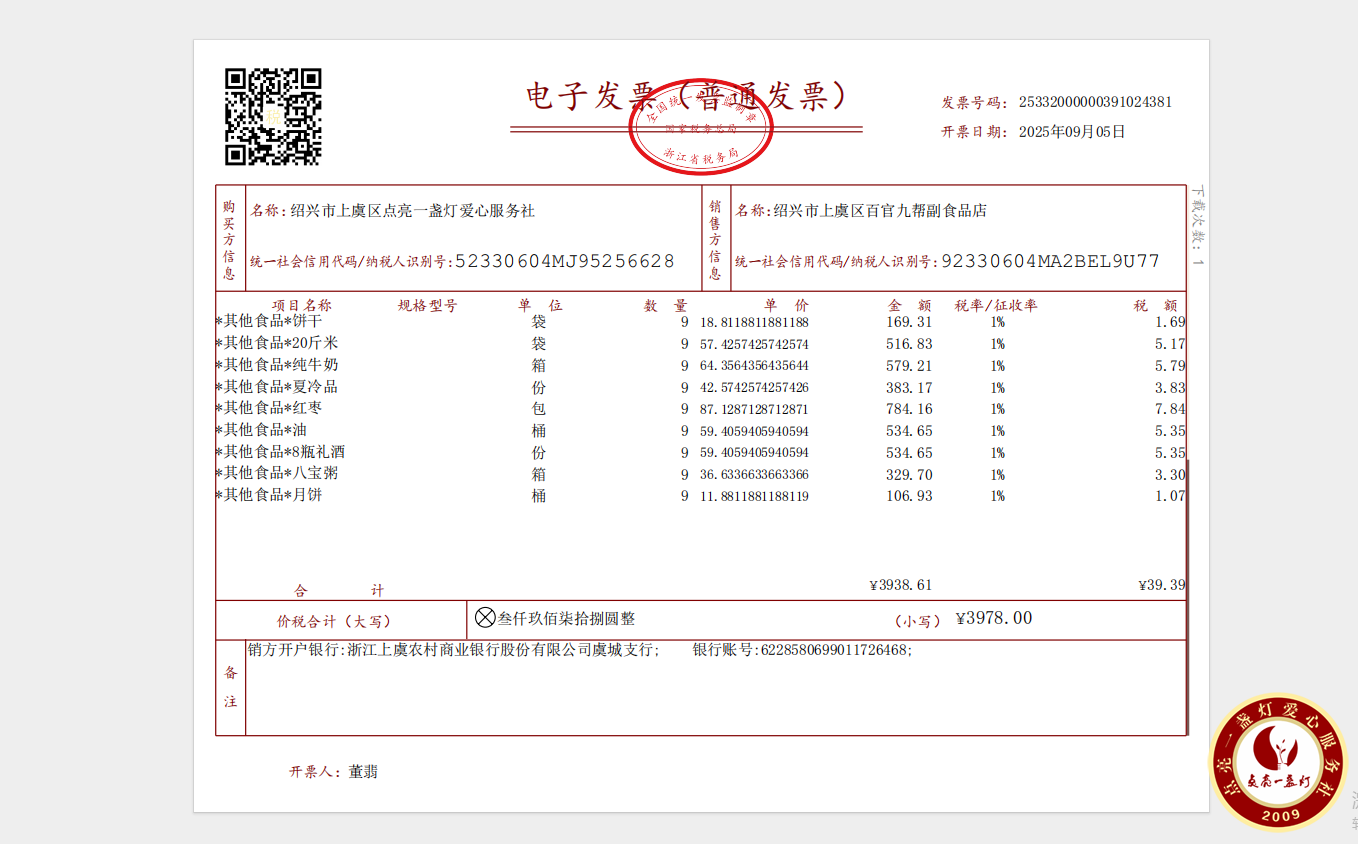Select item row *其他食品*月饼
This screenshot has height=844, width=1358.
tap(701, 495)
